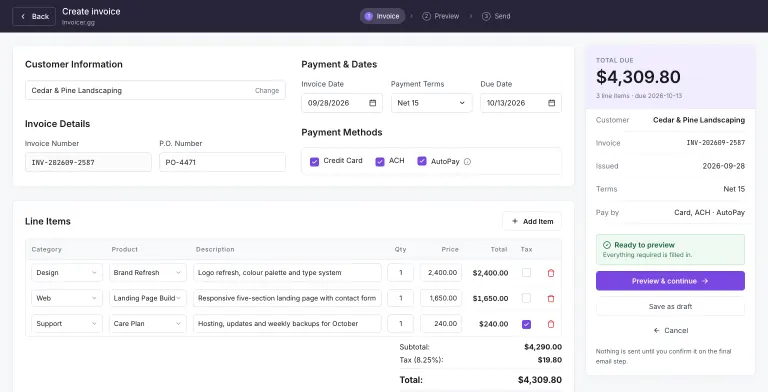Edit the 240.00 price field
This screenshot has width=768, height=392.
tap(441, 323)
